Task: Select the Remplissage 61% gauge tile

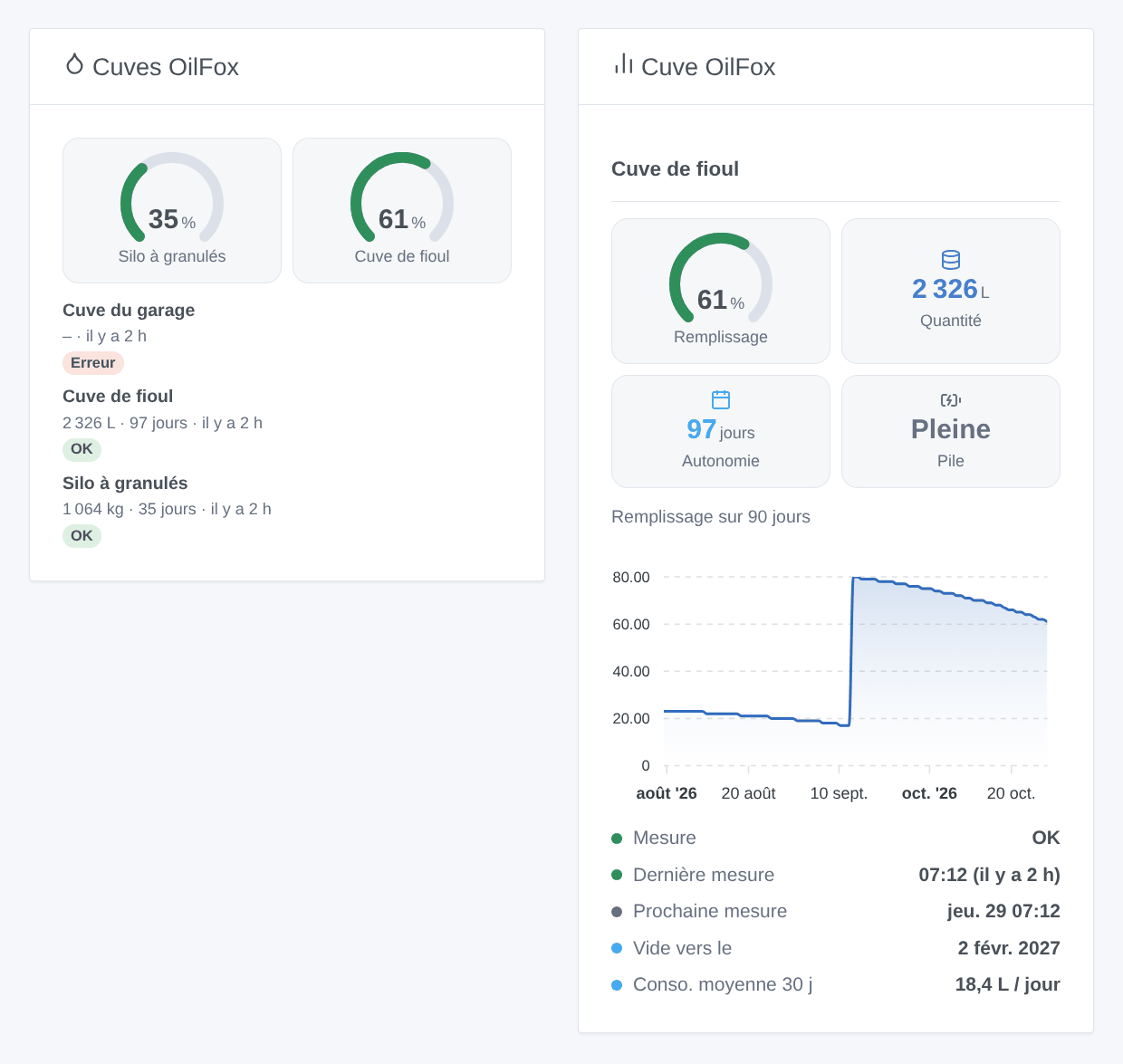Action: click(x=721, y=291)
